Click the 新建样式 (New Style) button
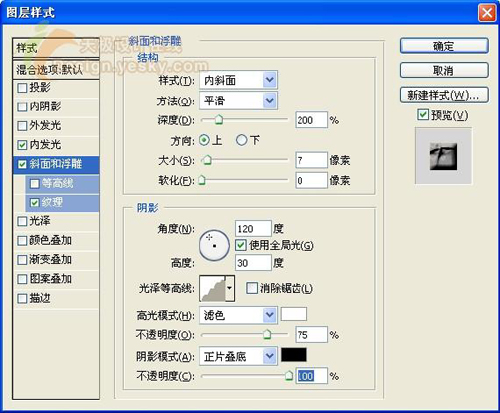The height and width of the screenshot is (413, 500). coord(444,95)
